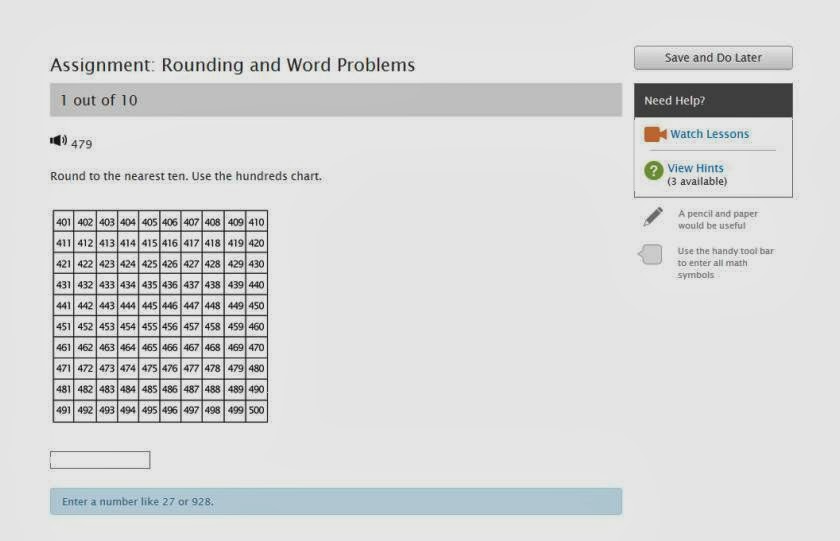Focus the answer input field
This screenshot has height=541, width=840.
click(100, 460)
